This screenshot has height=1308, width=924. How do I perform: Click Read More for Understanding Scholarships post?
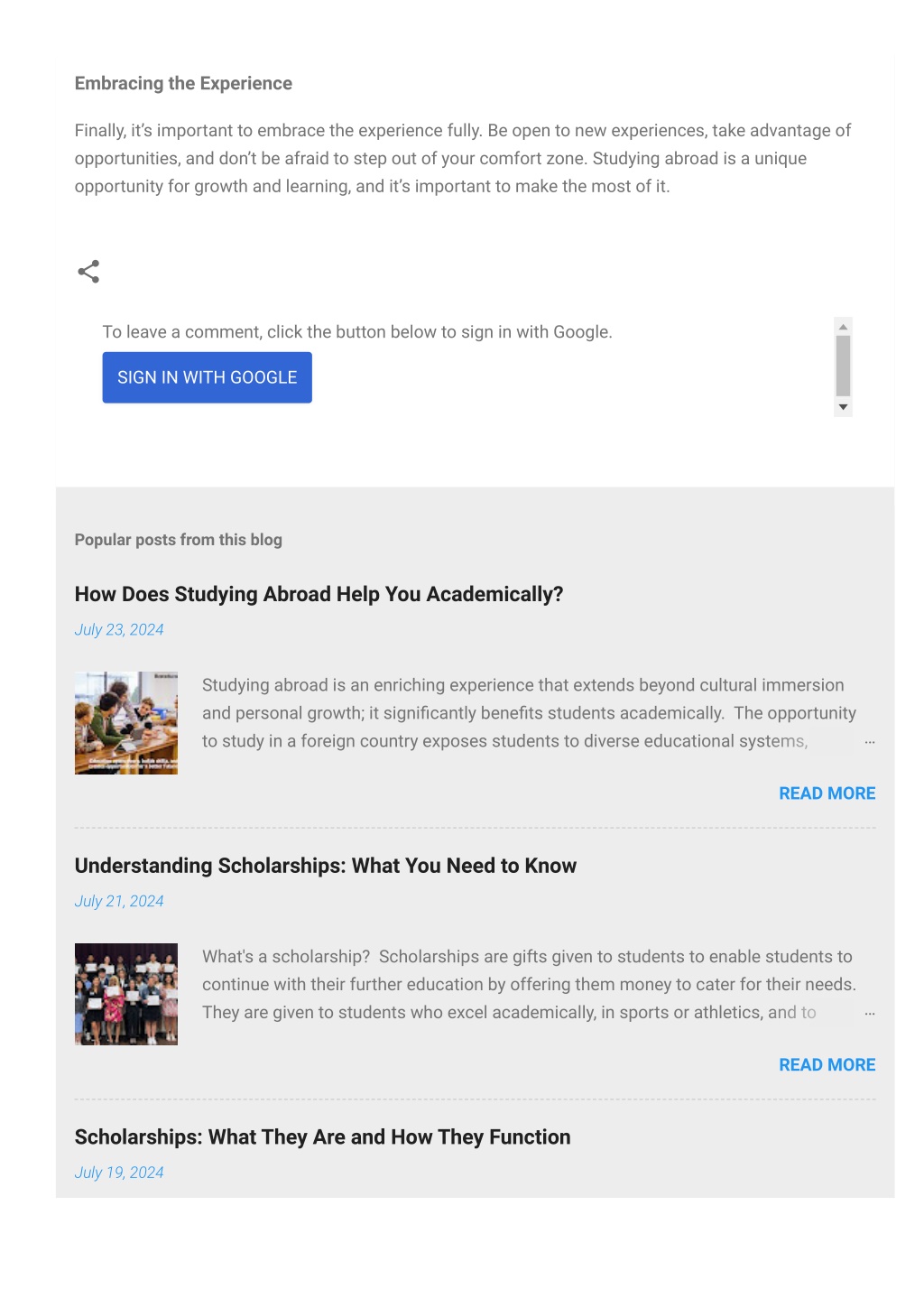click(x=827, y=1065)
